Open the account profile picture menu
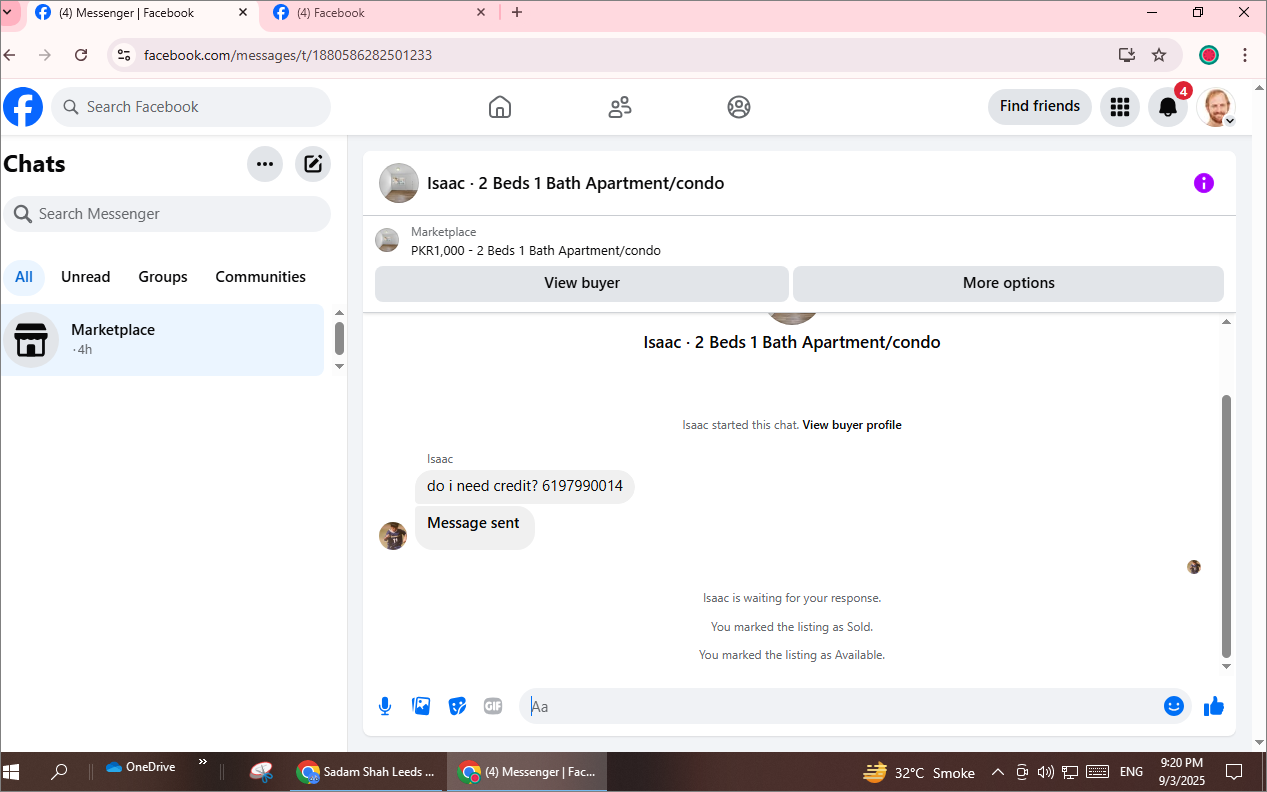 click(x=1216, y=107)
